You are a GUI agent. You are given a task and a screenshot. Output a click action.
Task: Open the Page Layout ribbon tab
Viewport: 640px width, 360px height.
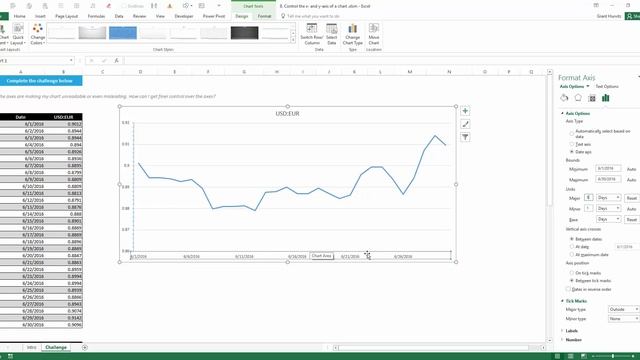point(67,16)
